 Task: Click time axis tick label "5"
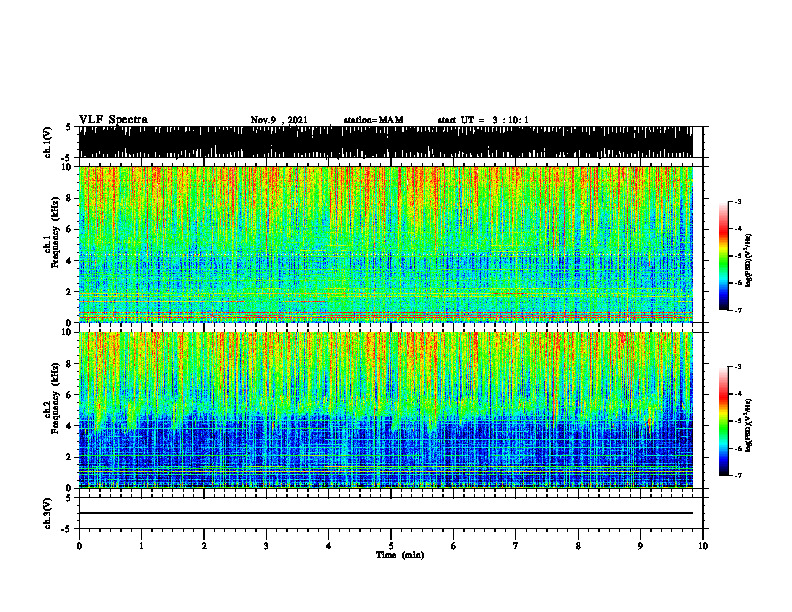coord(391,546)
